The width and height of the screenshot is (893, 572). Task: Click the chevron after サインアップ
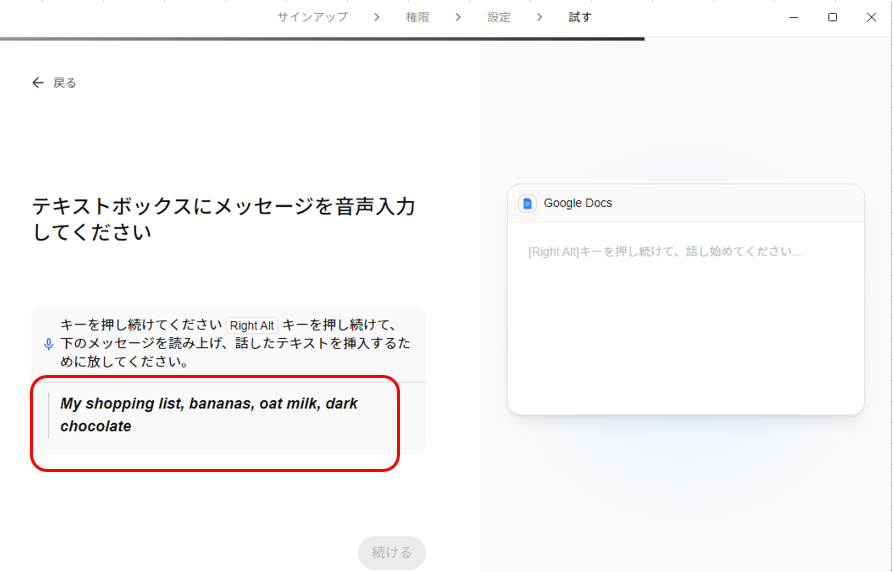pyautogui.click(x=376, y=17)
